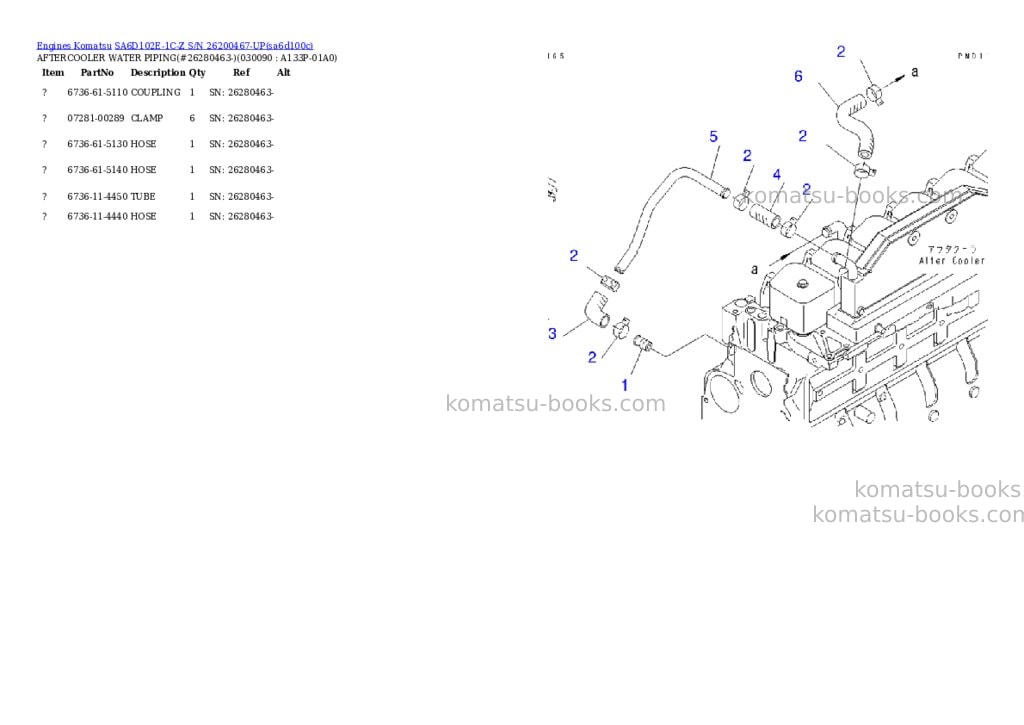Click the Alt column header

[283, 72]
